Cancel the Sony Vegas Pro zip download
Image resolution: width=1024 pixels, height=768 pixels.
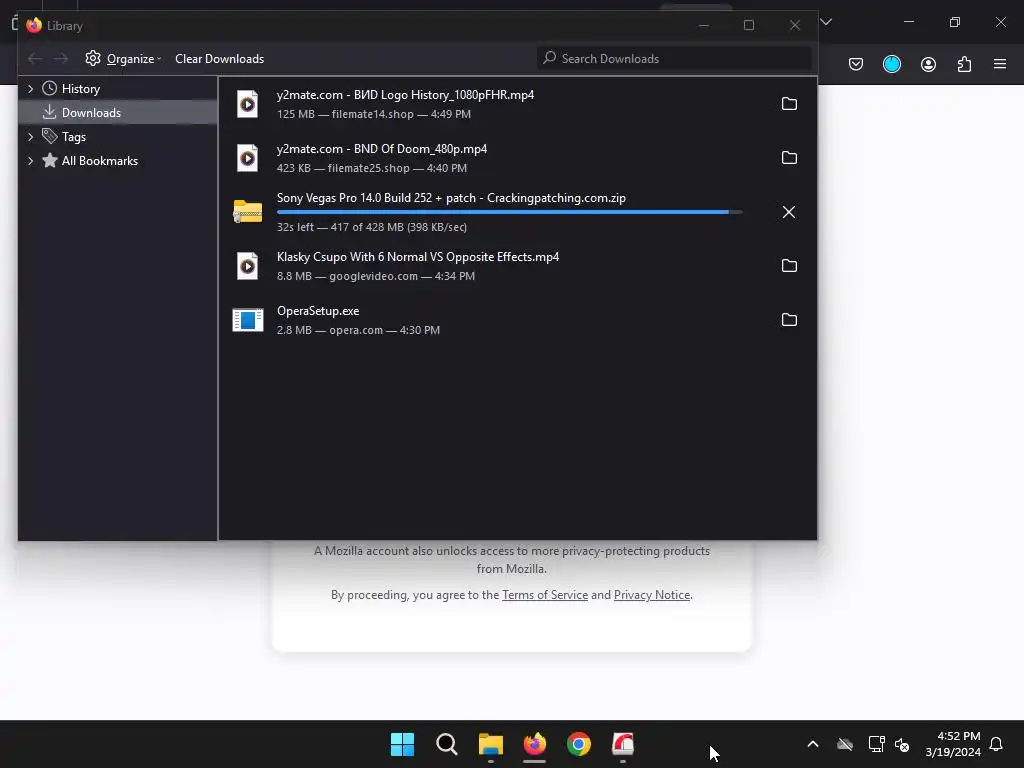click(x=789, y=212)
